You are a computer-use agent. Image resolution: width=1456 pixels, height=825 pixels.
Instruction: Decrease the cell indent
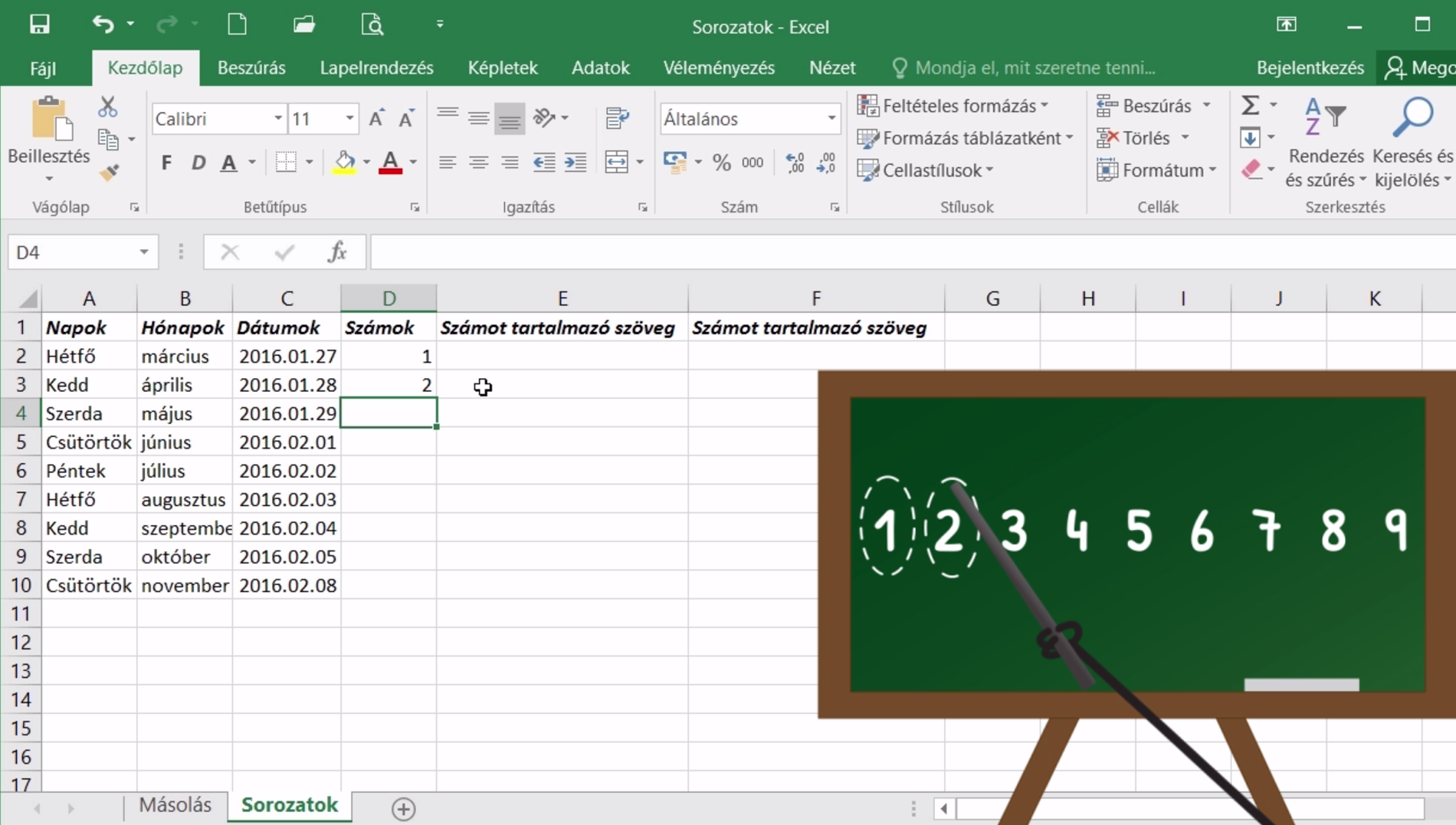tap(544, 163)
